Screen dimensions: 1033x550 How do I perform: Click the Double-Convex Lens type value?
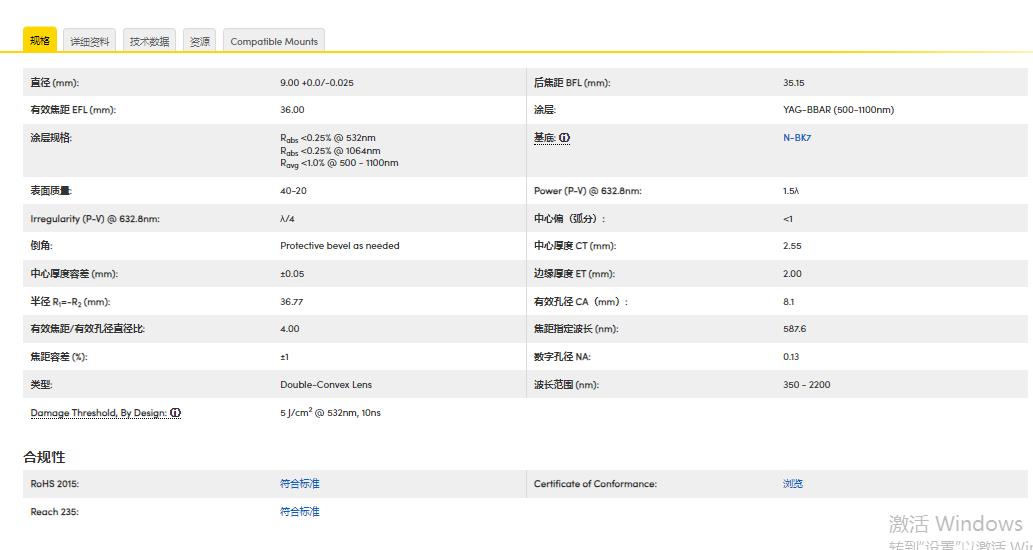coord(326,385)
